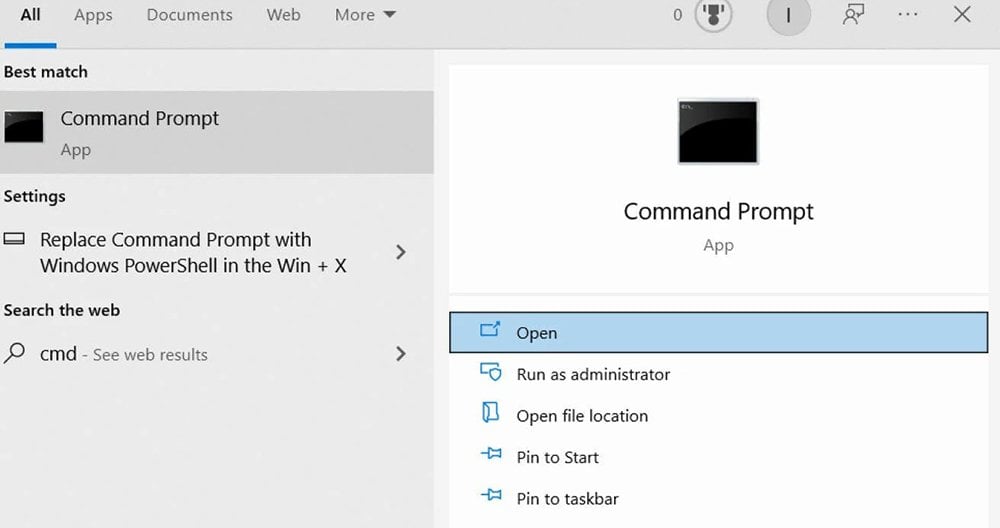The height and width of the screenshot is (528, 1000).
Task: Click the user account avatar circle
Action: 788,15
